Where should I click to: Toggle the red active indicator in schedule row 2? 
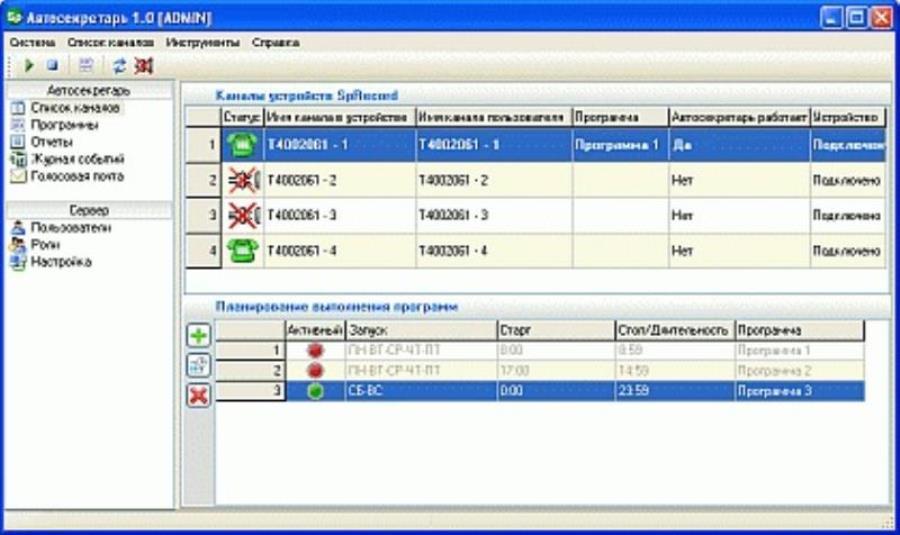click(316, 371)
